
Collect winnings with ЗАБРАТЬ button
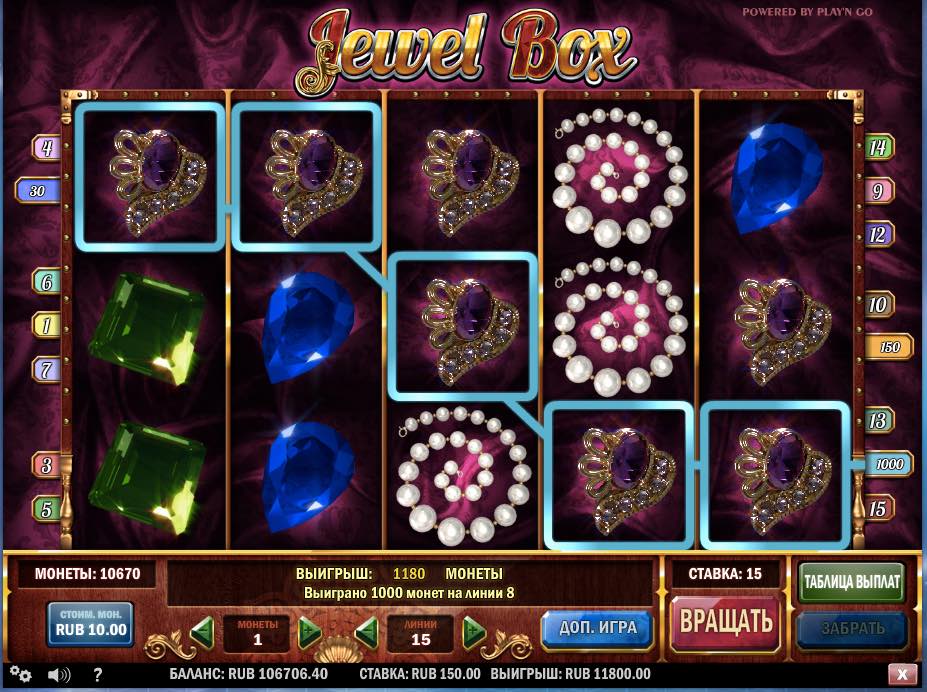point(852,628)
